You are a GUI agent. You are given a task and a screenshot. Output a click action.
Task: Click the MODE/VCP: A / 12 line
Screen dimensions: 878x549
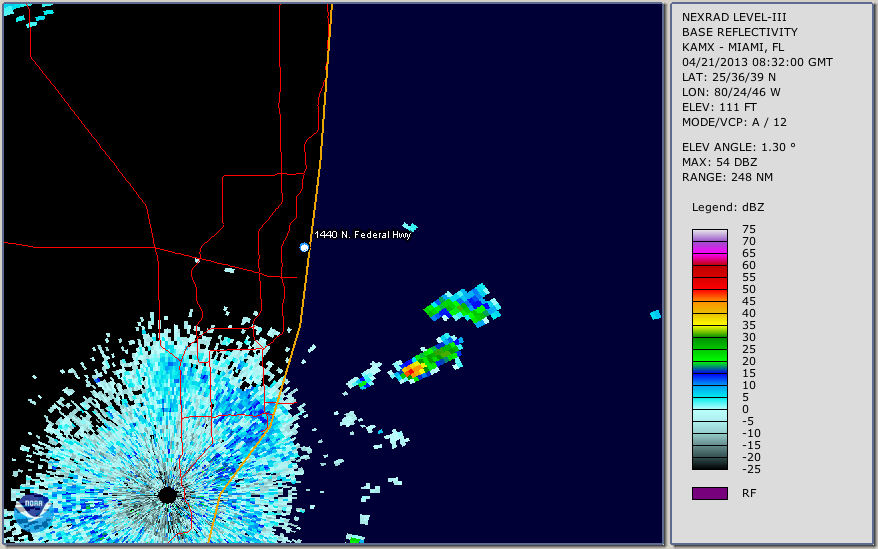(734, 122)
